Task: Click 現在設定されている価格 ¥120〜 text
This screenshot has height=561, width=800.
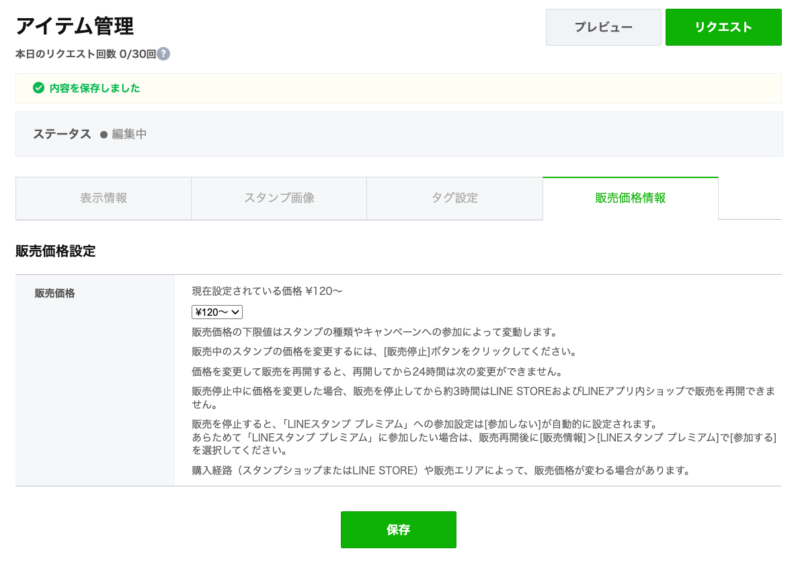Action: 267,291
